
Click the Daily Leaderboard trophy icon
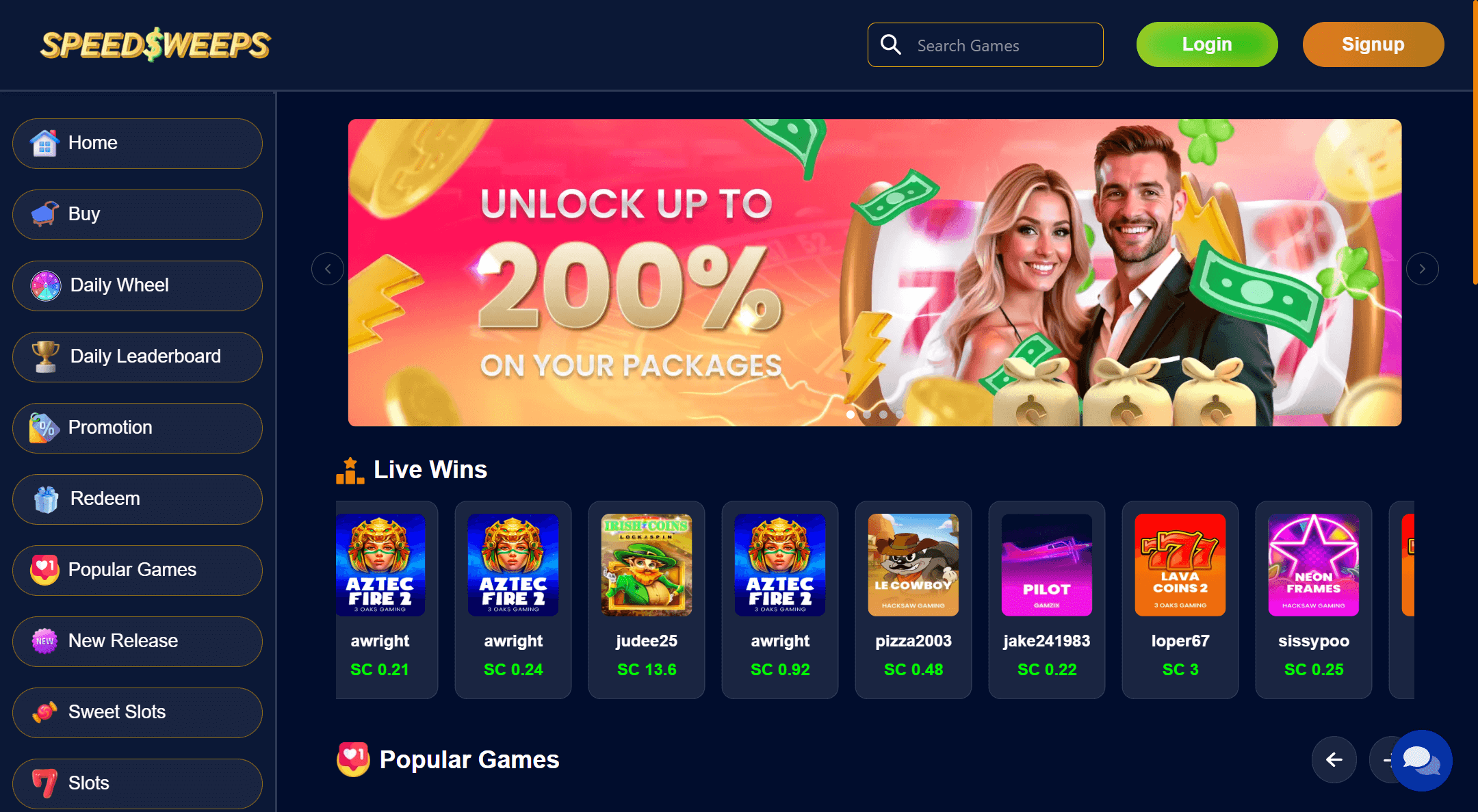click(46, 356)
